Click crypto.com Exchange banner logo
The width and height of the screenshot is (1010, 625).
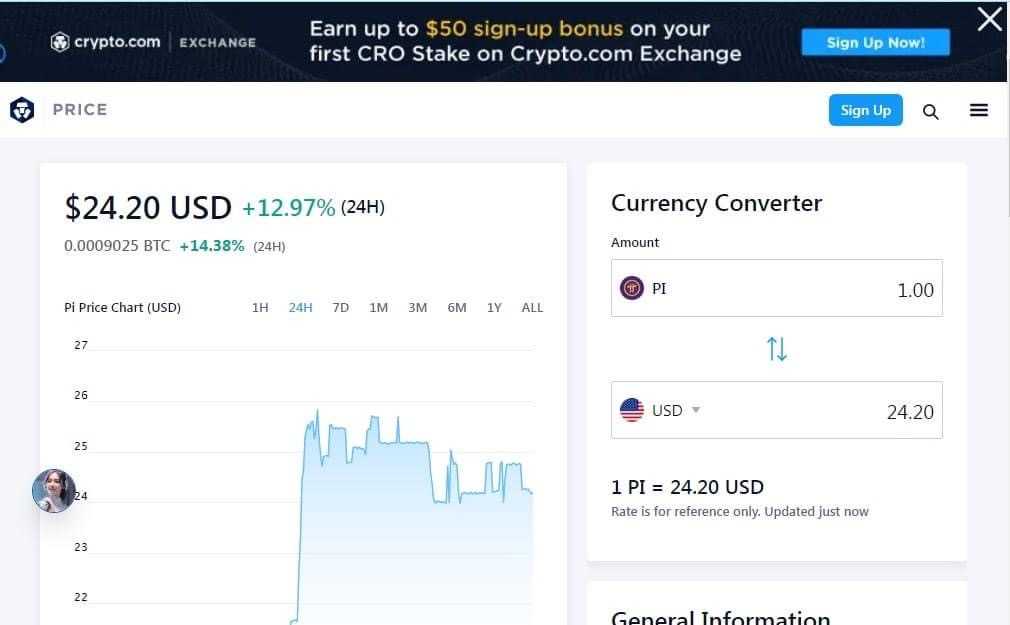tap(153, 42)
